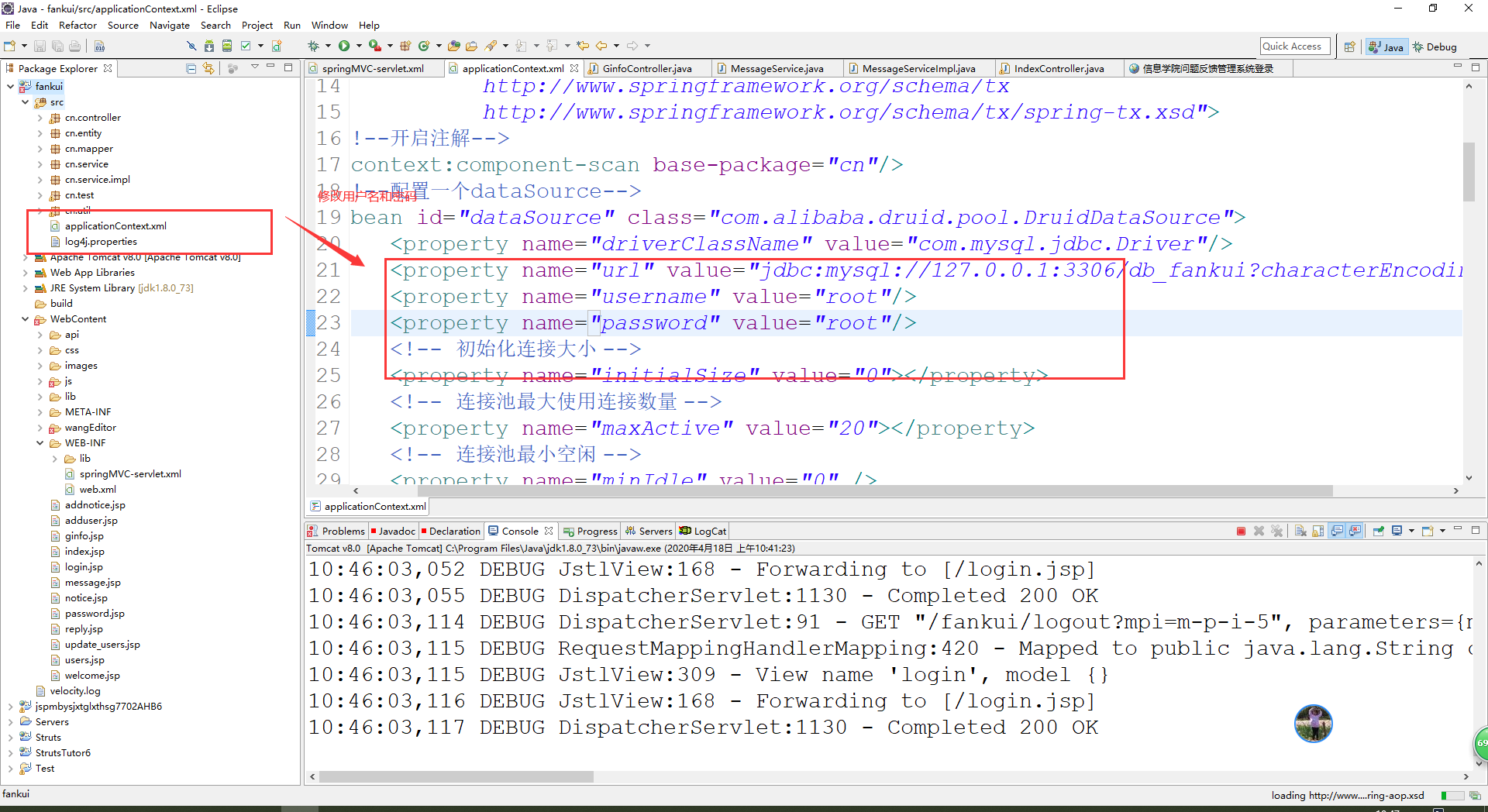1488x812 pixels.
Task: Open the Navigate menu
Action: pos(169,26)
